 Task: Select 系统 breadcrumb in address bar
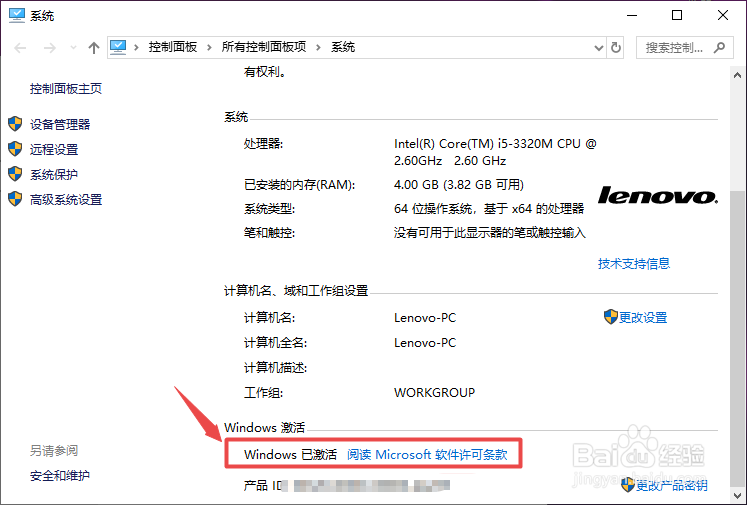pyautogui.click(x=343, y=47)
